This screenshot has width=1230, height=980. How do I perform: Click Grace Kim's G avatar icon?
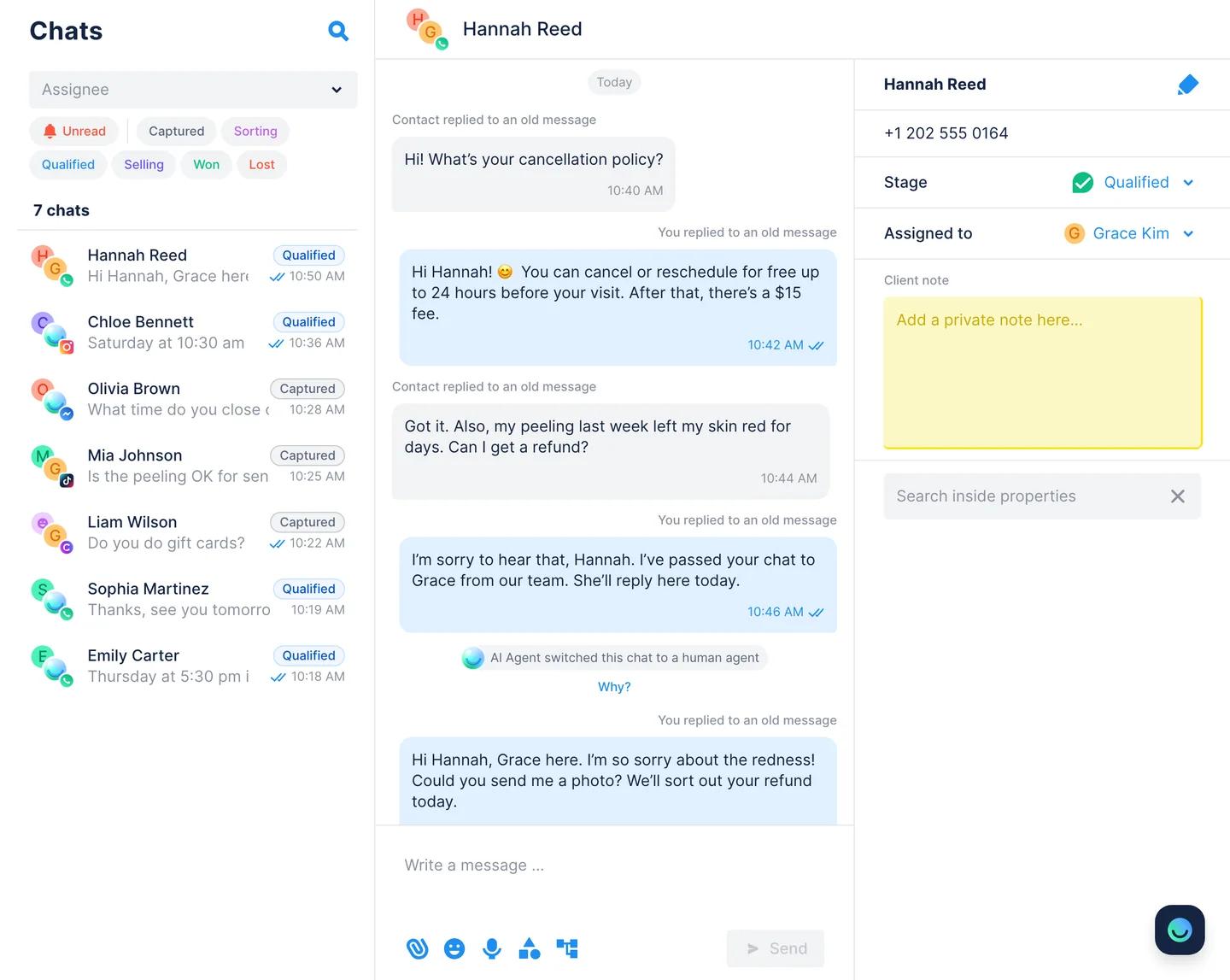tap(1074, 233)
